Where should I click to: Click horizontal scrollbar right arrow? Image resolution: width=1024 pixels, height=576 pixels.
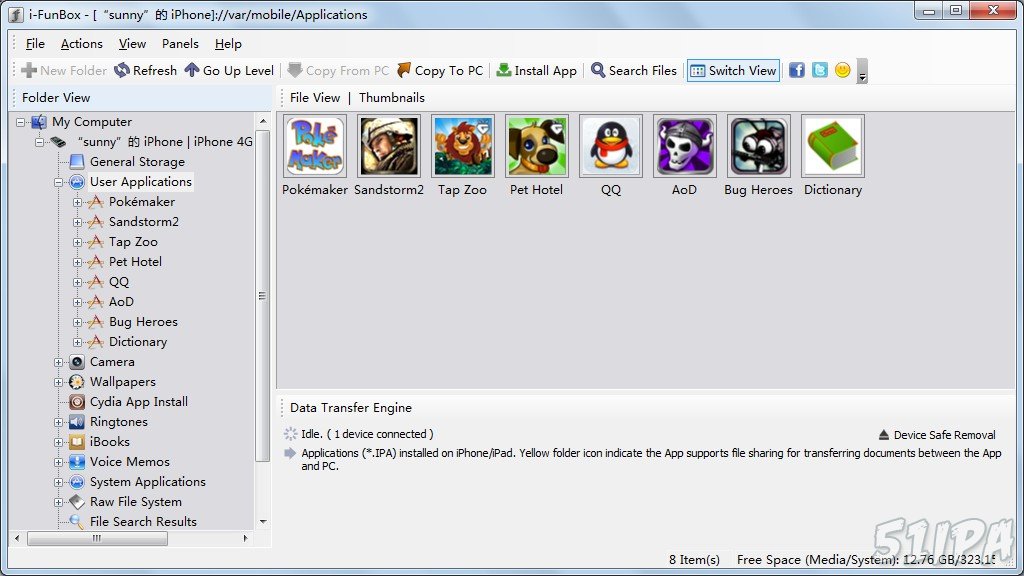245,539
